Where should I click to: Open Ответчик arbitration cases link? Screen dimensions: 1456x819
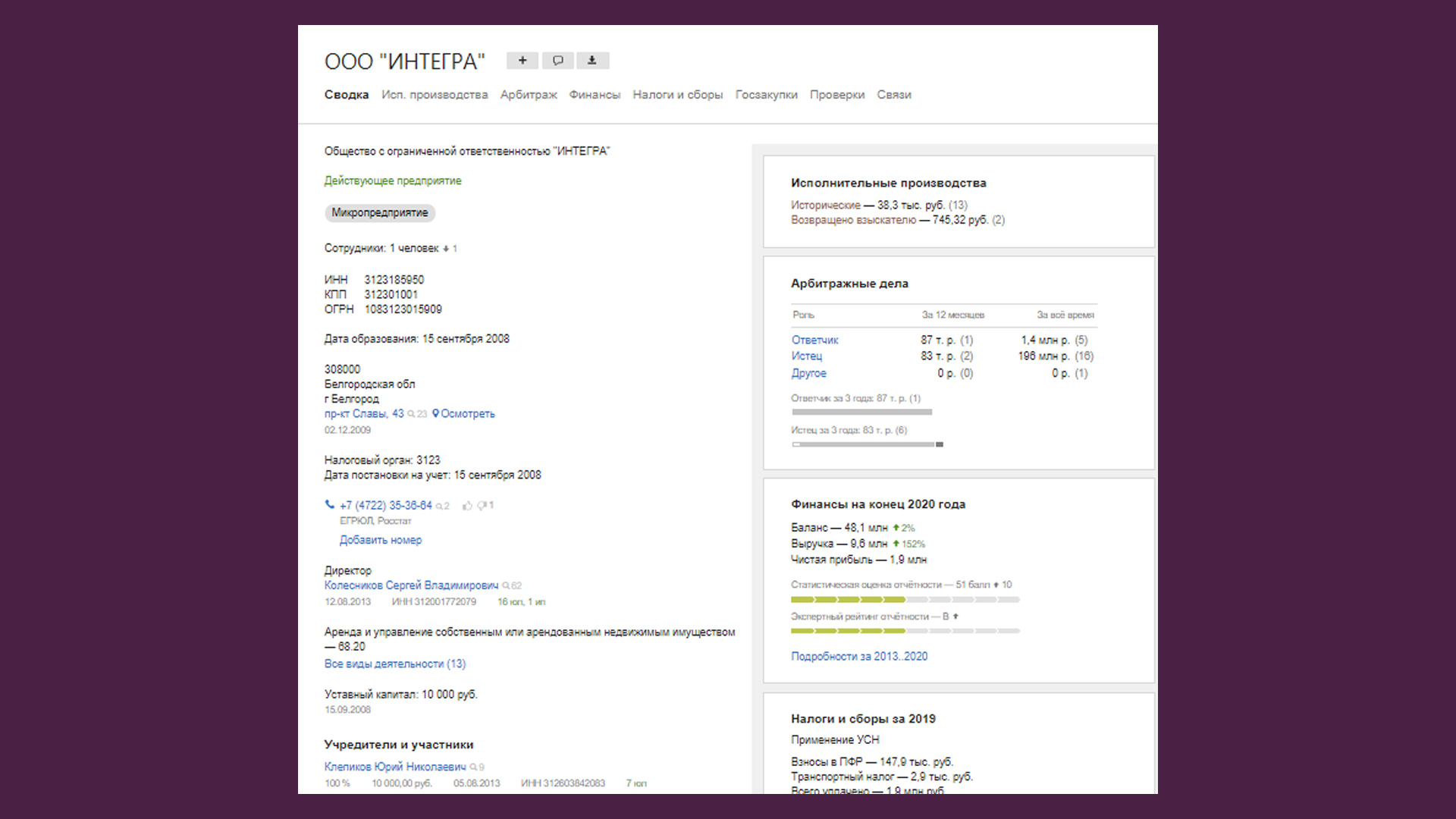tap(815, 340)
